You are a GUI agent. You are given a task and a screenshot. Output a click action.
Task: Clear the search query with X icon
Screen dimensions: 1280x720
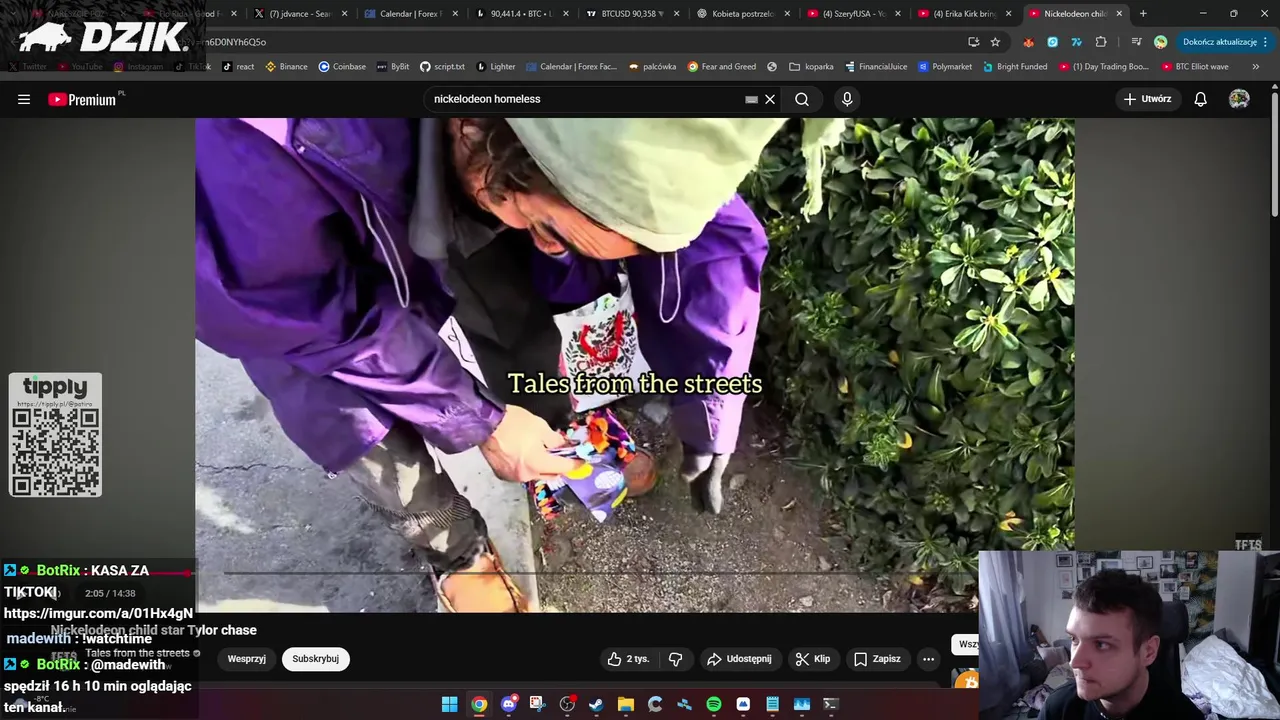[770, 99]
